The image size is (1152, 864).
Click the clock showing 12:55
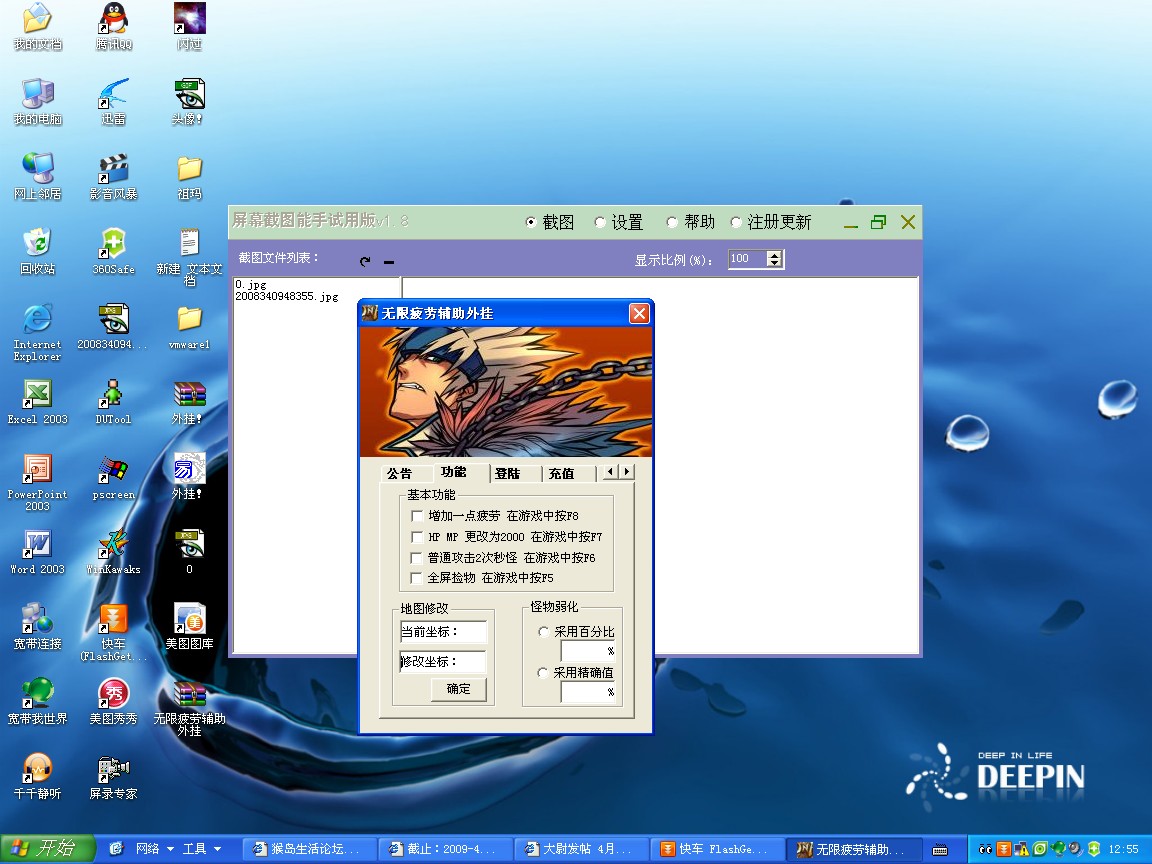tap(1123, 849)
